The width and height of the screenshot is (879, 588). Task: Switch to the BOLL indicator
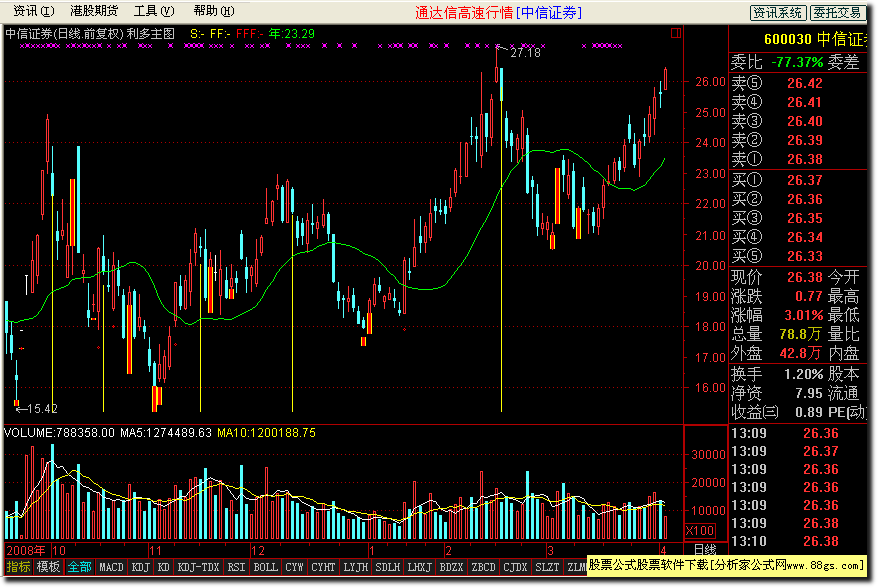[x=265, y=567]
